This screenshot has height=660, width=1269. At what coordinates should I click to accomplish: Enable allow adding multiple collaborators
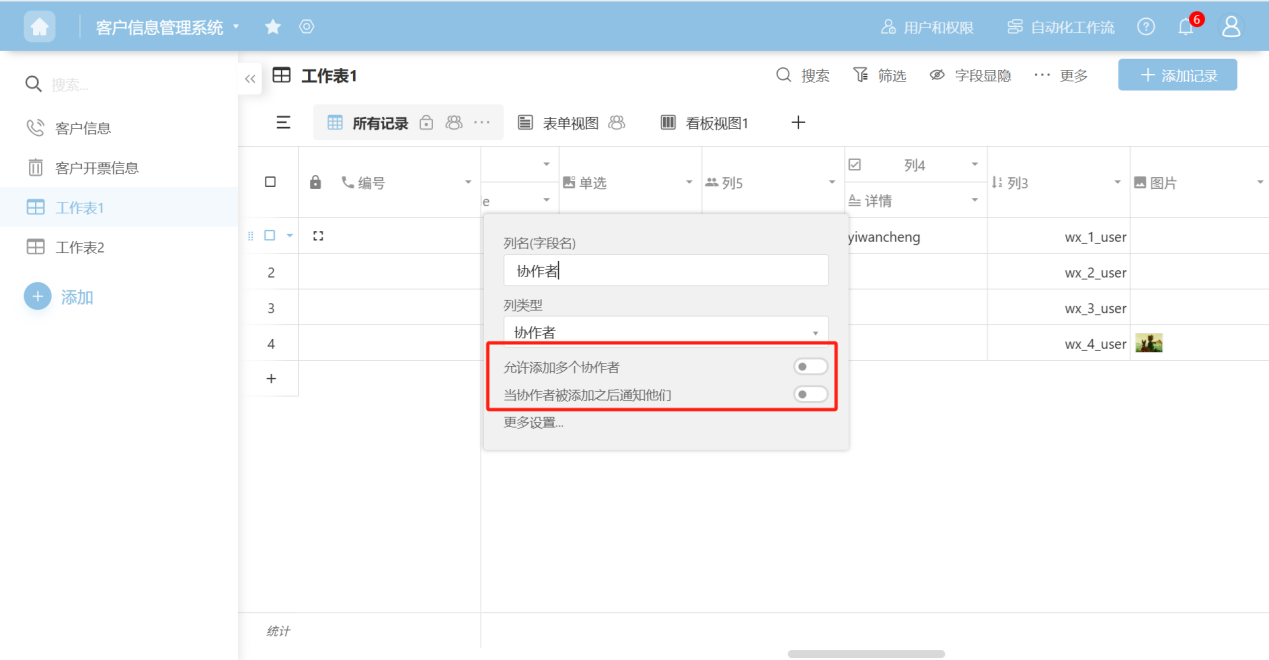810,367
